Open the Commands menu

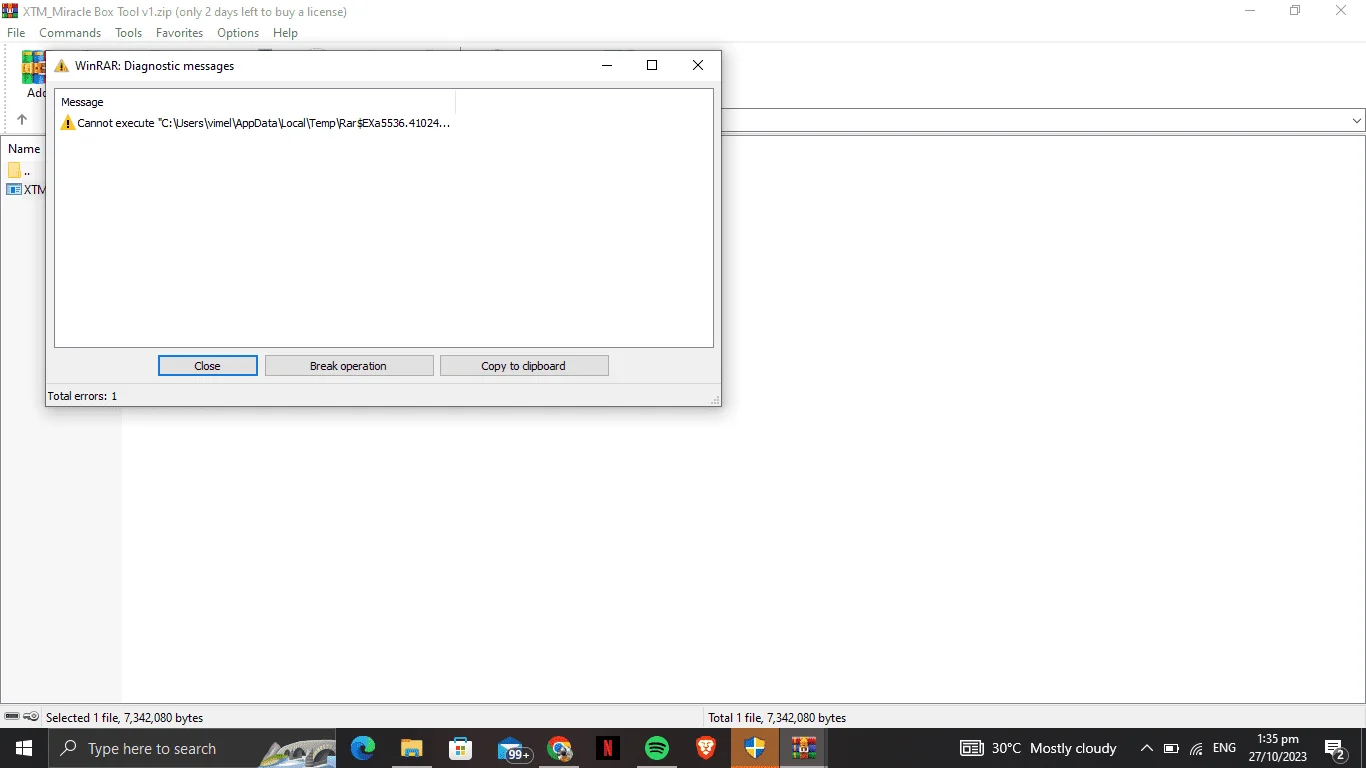(70, 33)
